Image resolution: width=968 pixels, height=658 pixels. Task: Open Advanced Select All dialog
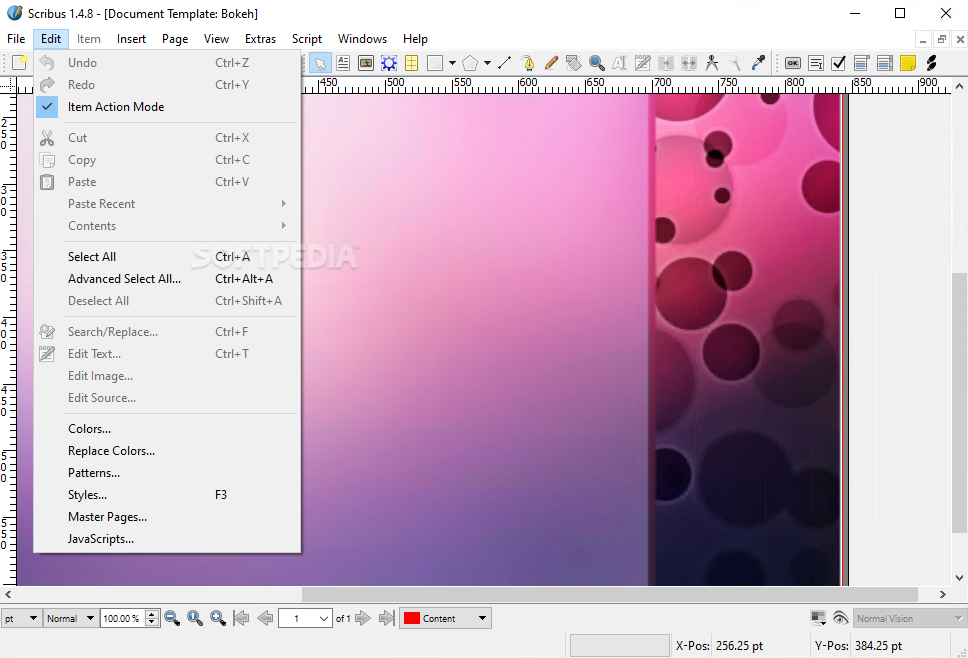(167, 279)
